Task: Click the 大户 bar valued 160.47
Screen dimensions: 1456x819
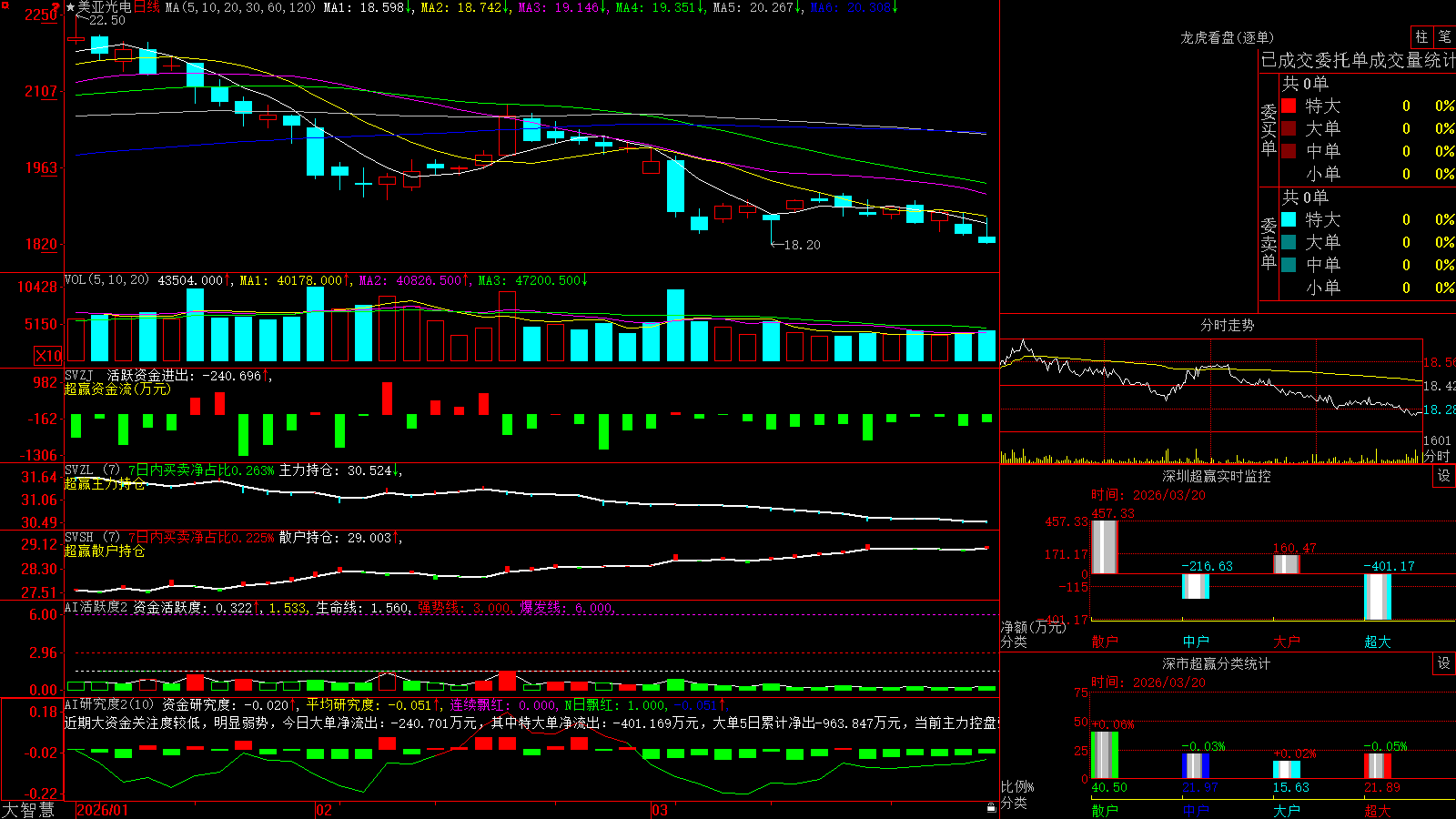Action: (x=1287, y=564)
